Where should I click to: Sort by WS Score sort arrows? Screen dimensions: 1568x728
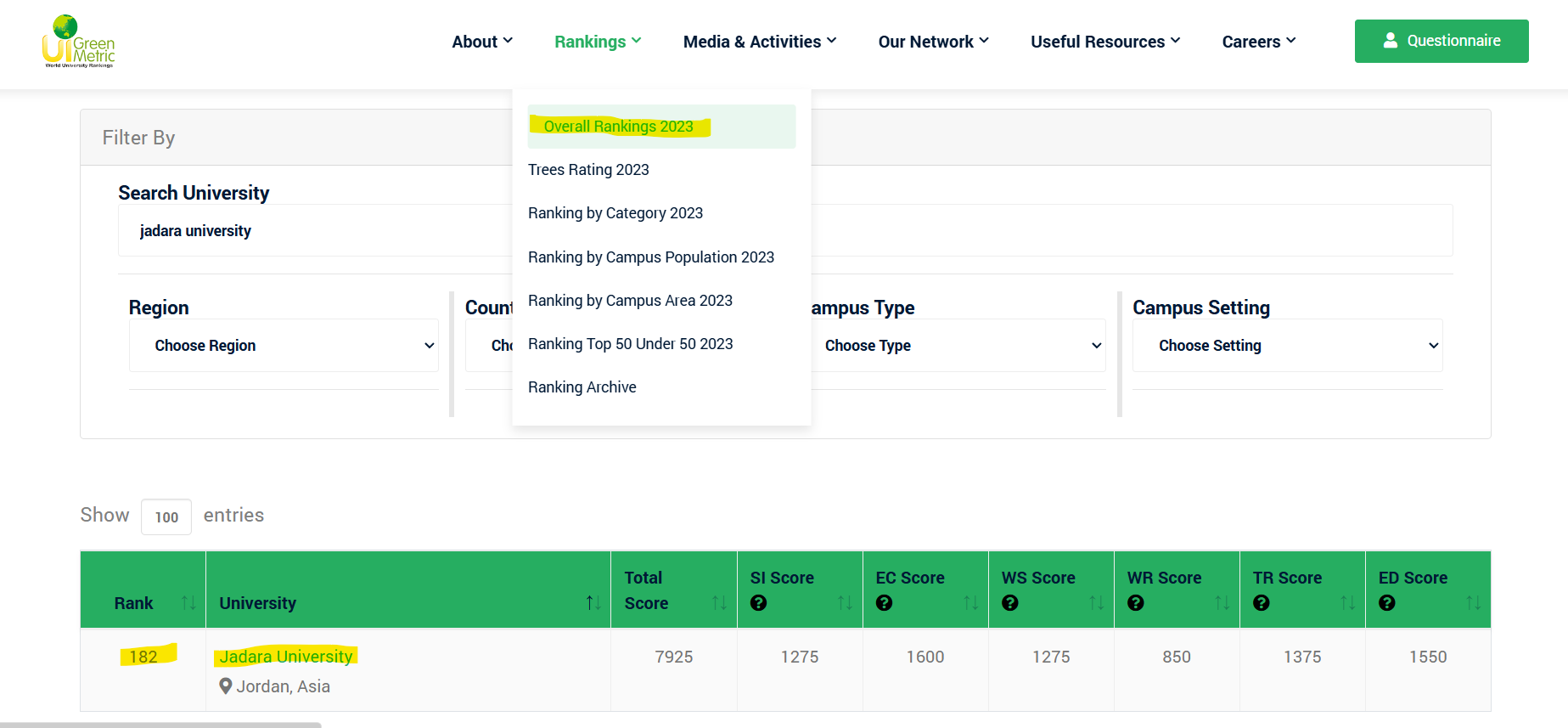pyautogui.click(x=1096, y=603)
